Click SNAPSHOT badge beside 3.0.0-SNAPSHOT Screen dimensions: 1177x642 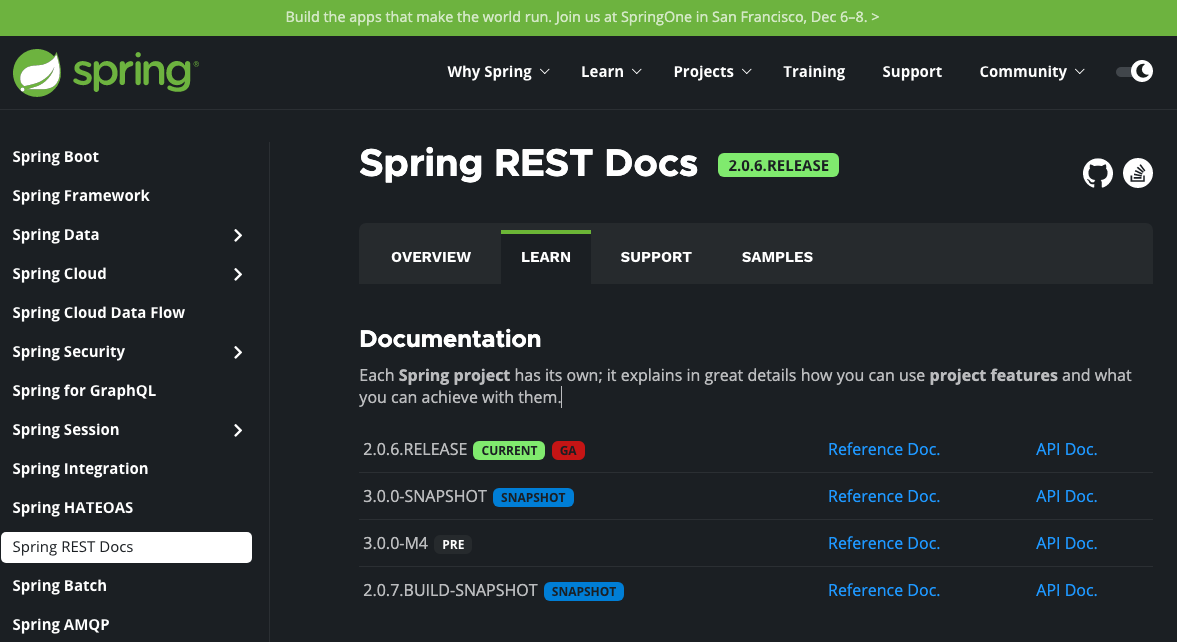click(x=533, y=497)
